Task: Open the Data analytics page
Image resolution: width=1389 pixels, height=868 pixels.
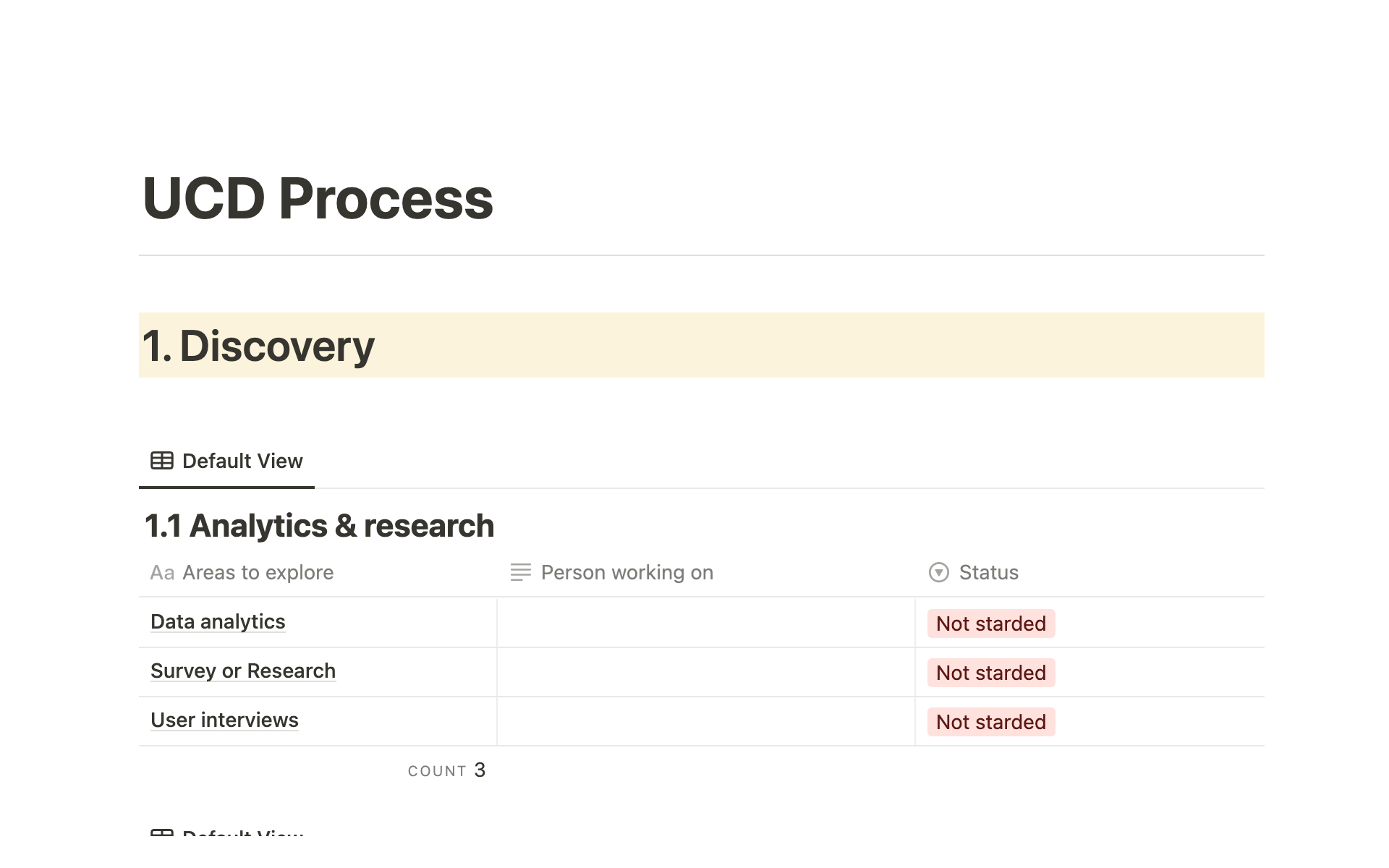Action: pos(218,622)
